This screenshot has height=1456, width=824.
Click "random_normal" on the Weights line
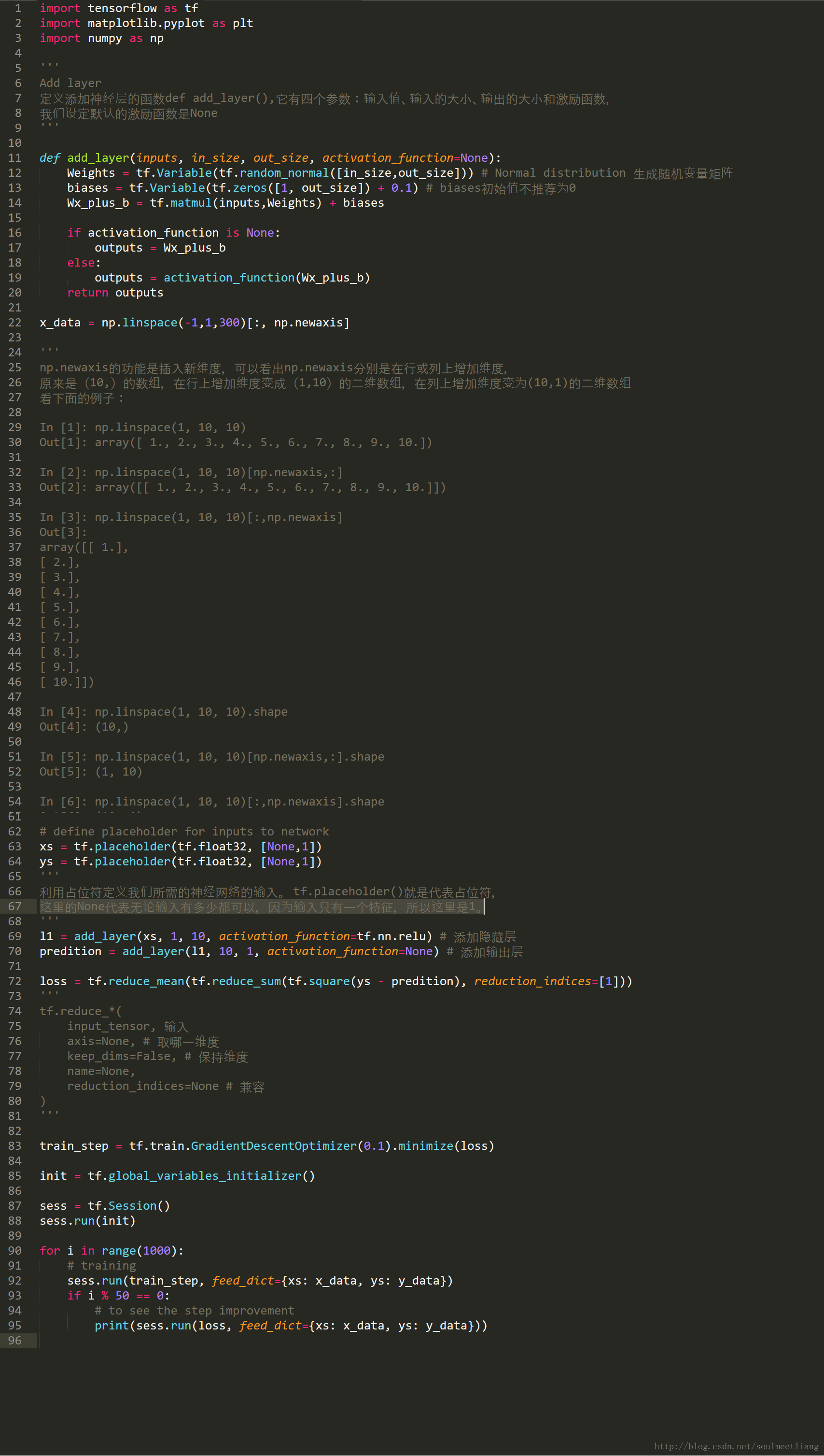pyautogui.click(x=284, y=173)
